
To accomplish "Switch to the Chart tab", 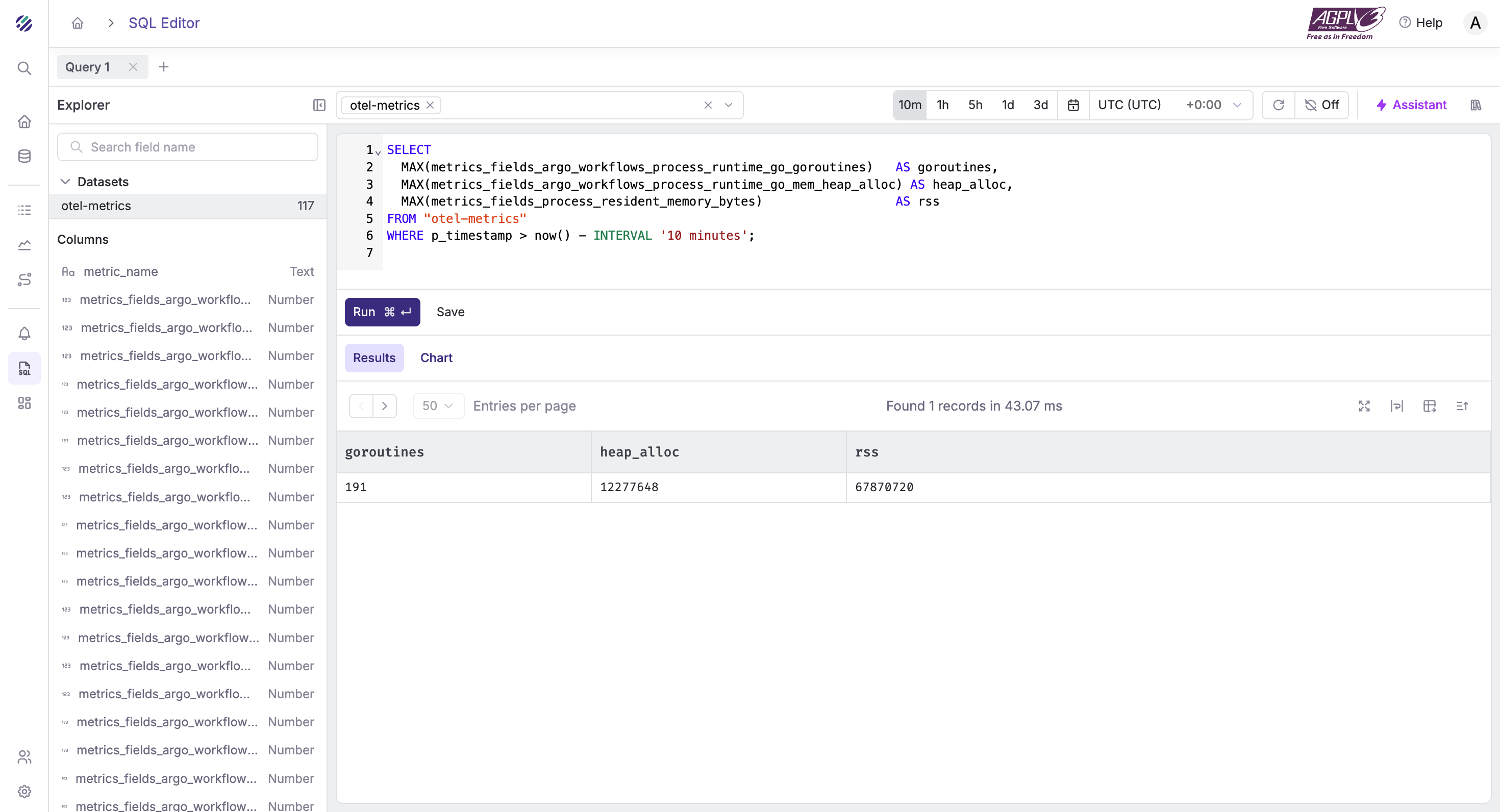I will point(436,358).
